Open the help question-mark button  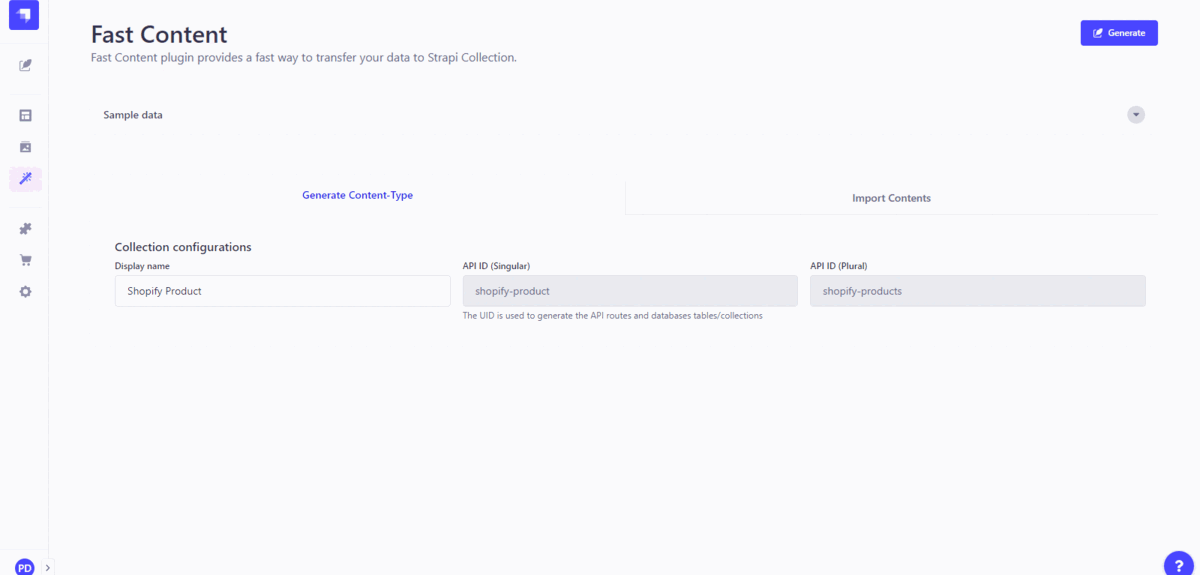tap(1179, 564)
